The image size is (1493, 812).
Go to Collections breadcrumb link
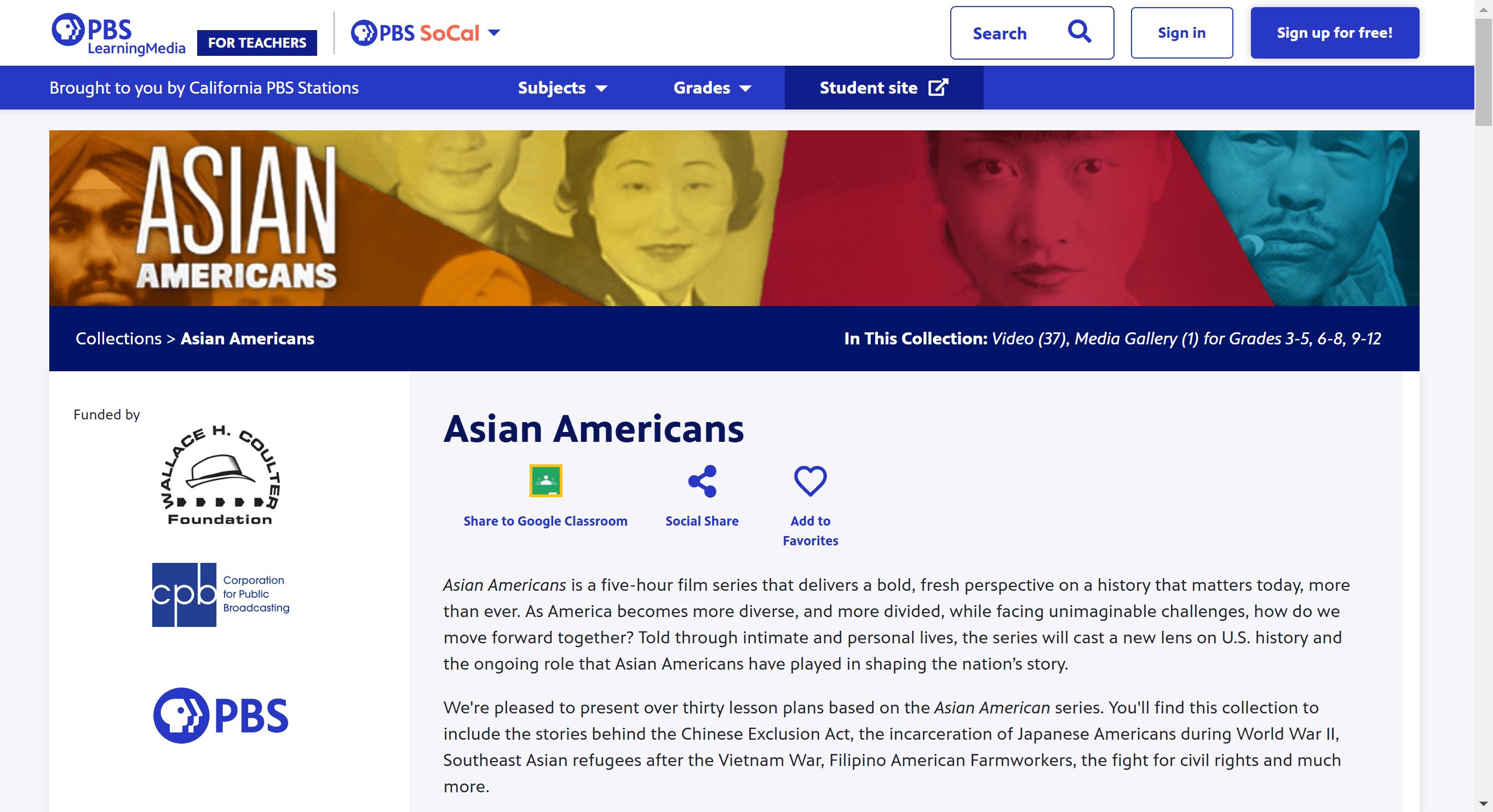tap(118, 338)
